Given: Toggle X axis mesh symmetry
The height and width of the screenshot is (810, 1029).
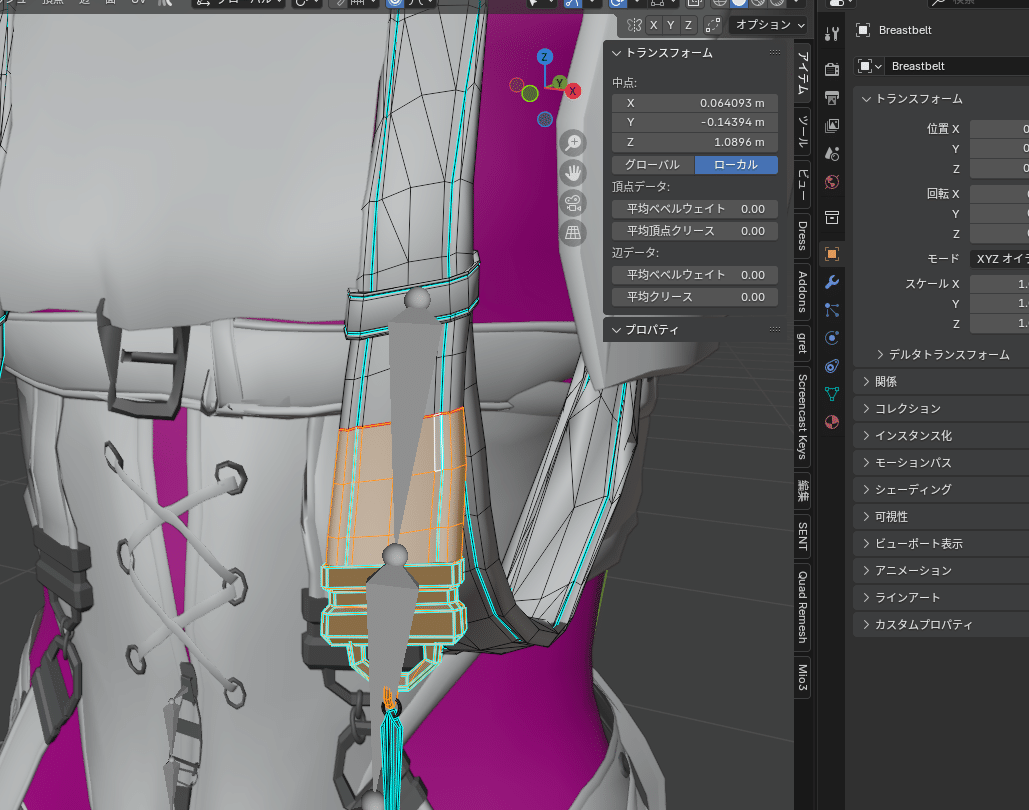Looking at the screenshot, I should tap(654, 25).
